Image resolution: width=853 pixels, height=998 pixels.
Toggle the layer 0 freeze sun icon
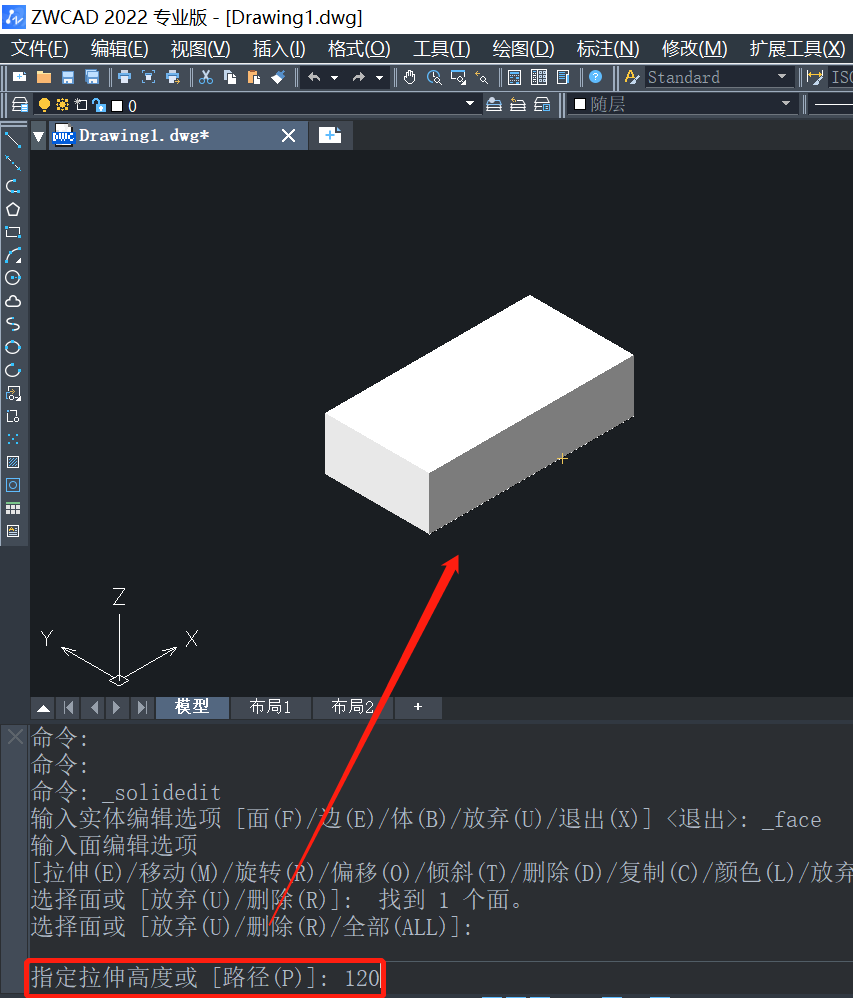click(62, 104)
